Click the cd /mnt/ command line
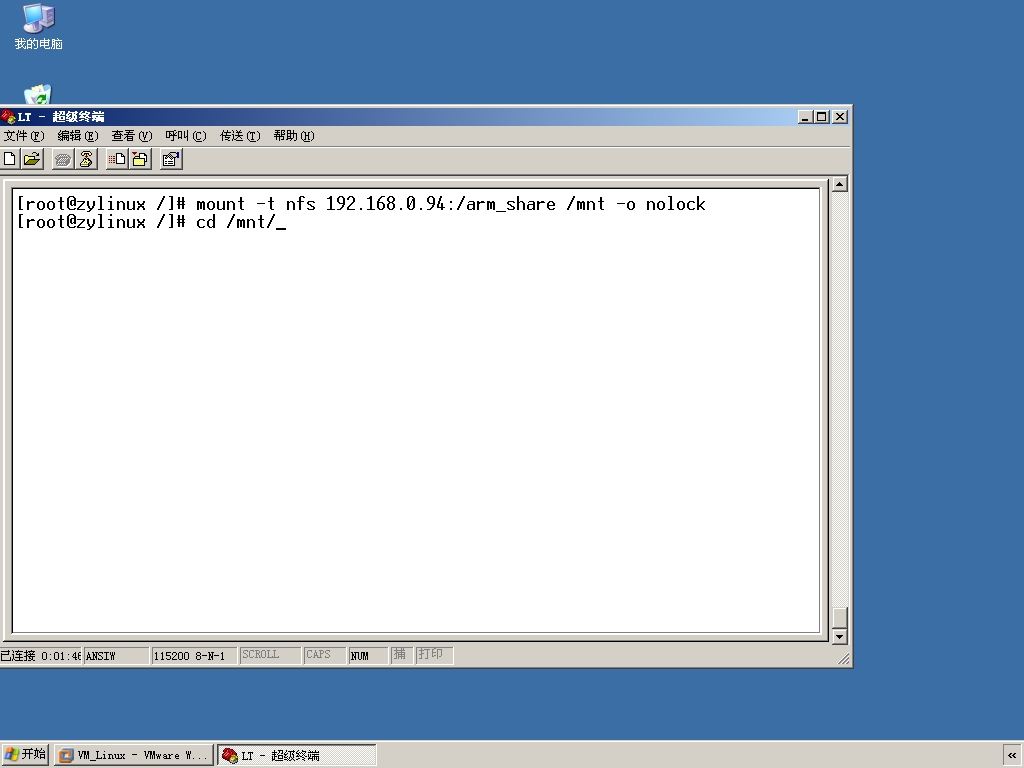Image resolution: width=1024 pixels, height=768 pixels. click(151, 222)
